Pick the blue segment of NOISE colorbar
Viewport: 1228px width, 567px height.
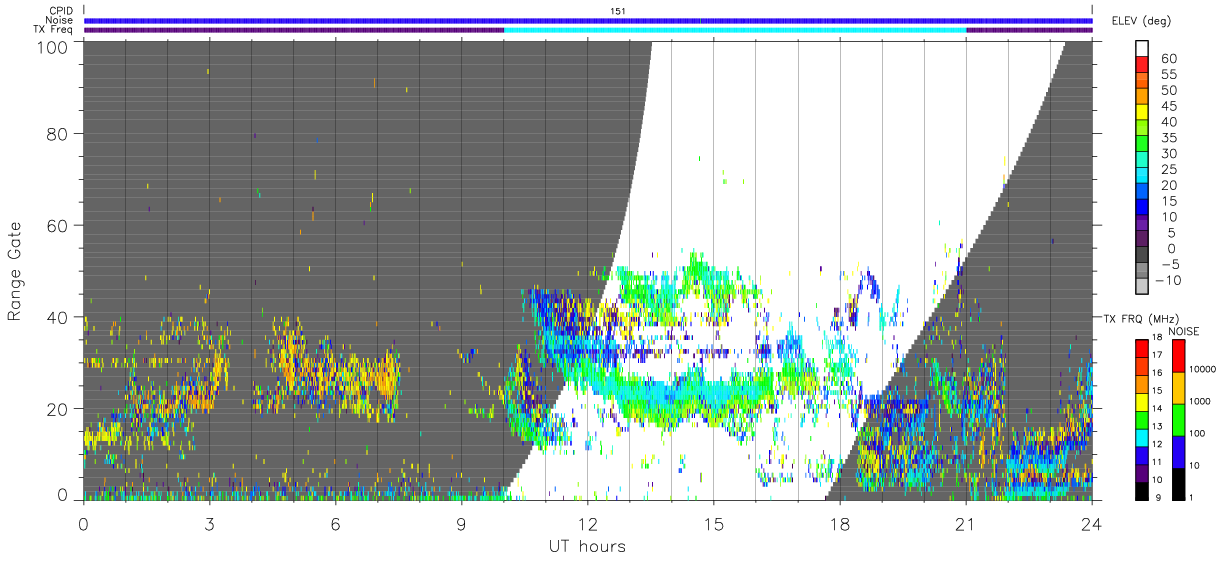click(x=1178, y=452)
